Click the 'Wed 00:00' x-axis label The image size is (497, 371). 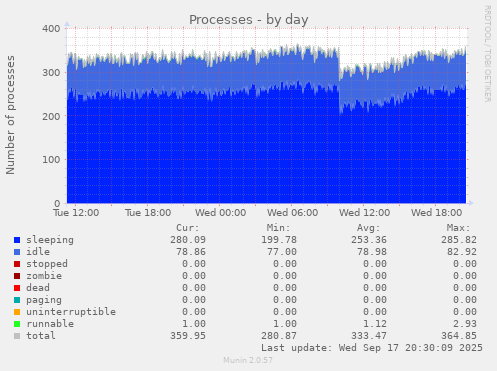[221, 213]
